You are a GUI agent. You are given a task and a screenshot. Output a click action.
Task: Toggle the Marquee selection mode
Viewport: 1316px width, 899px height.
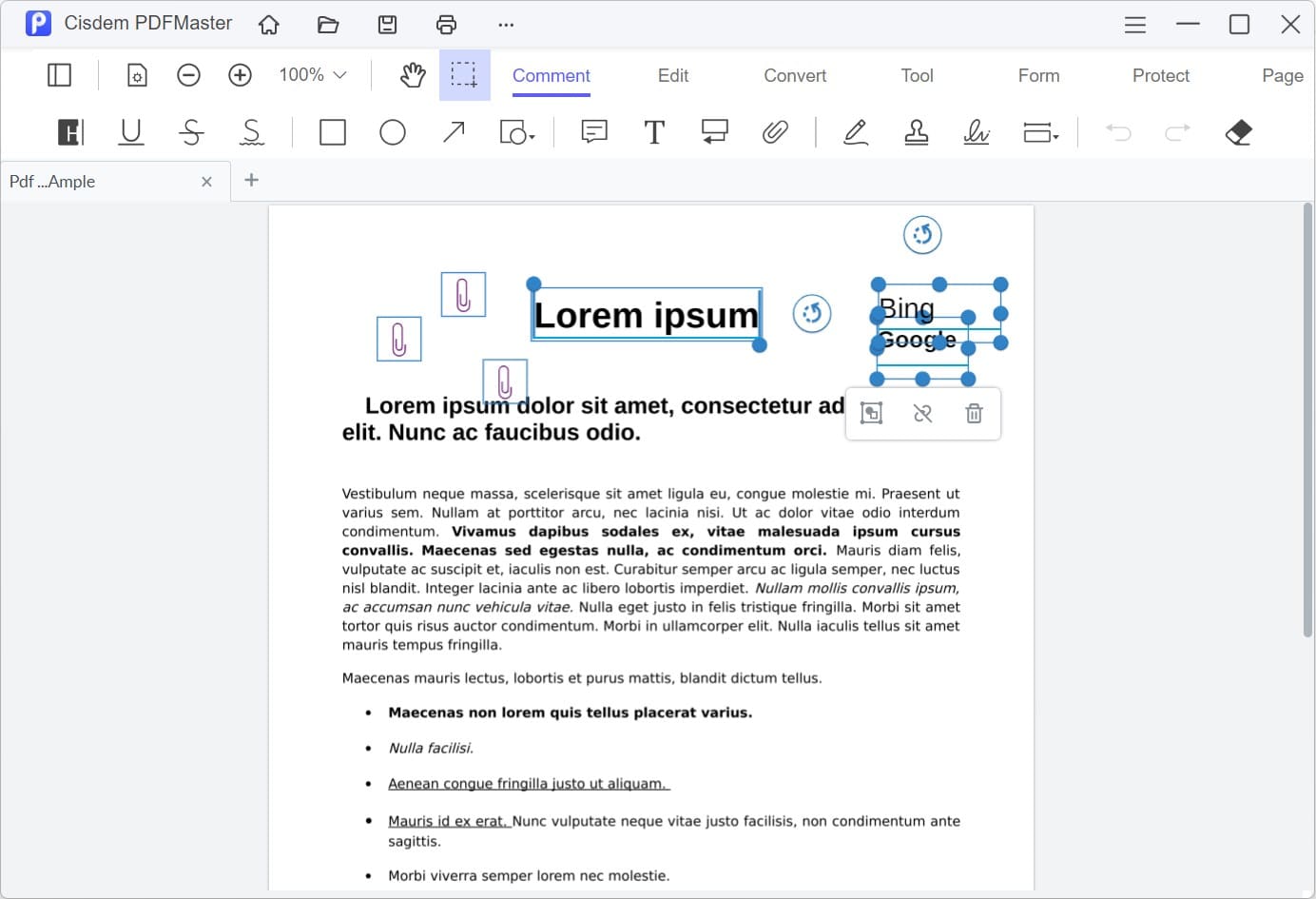pyautogui.click(x=465, y=74)
